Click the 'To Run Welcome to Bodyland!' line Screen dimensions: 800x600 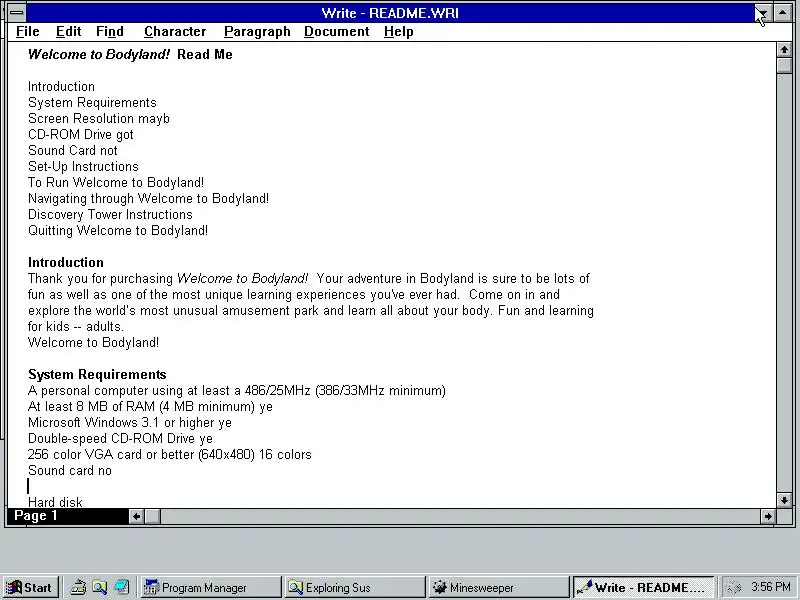(116, 183)
